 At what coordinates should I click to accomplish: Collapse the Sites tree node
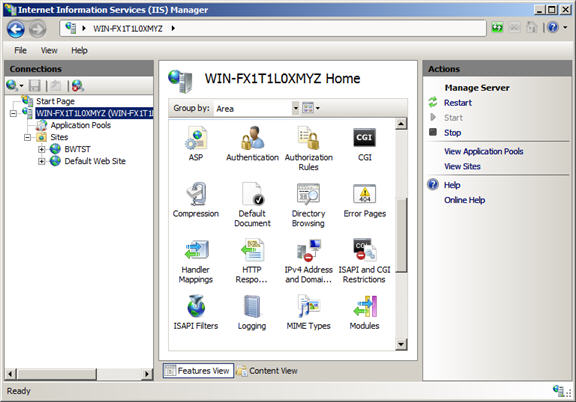tap(27, 137)
